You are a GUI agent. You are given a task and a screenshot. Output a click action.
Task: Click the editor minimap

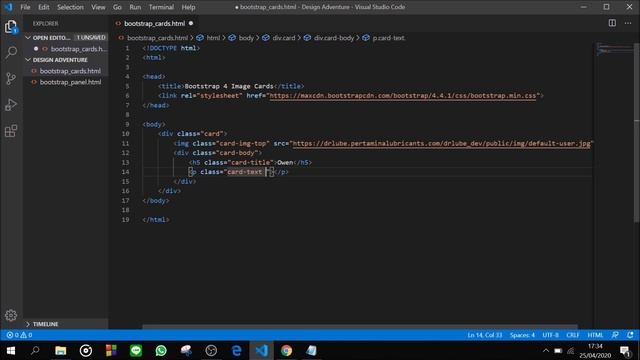(614, 50)
